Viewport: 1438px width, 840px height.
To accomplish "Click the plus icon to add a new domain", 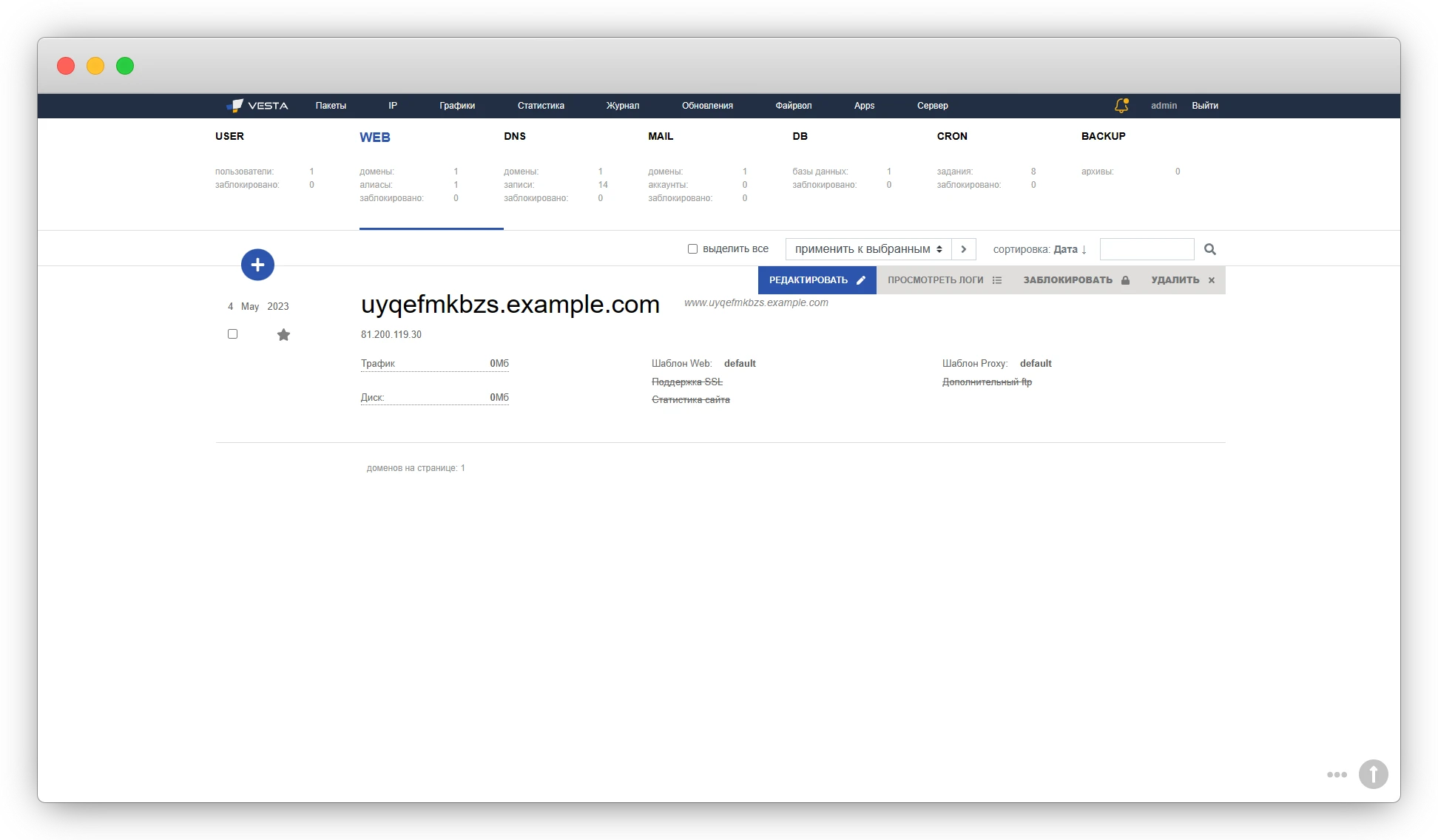I will 257,264.
